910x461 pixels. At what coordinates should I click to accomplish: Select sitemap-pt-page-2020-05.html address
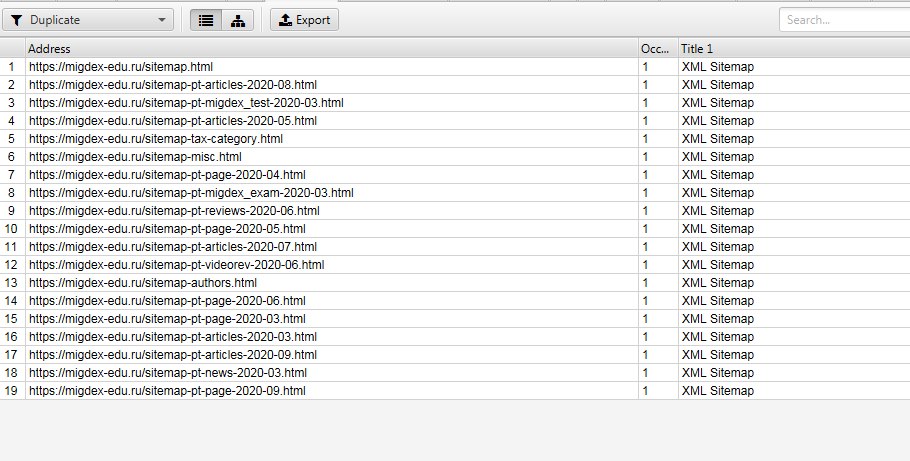coord(167,229)
